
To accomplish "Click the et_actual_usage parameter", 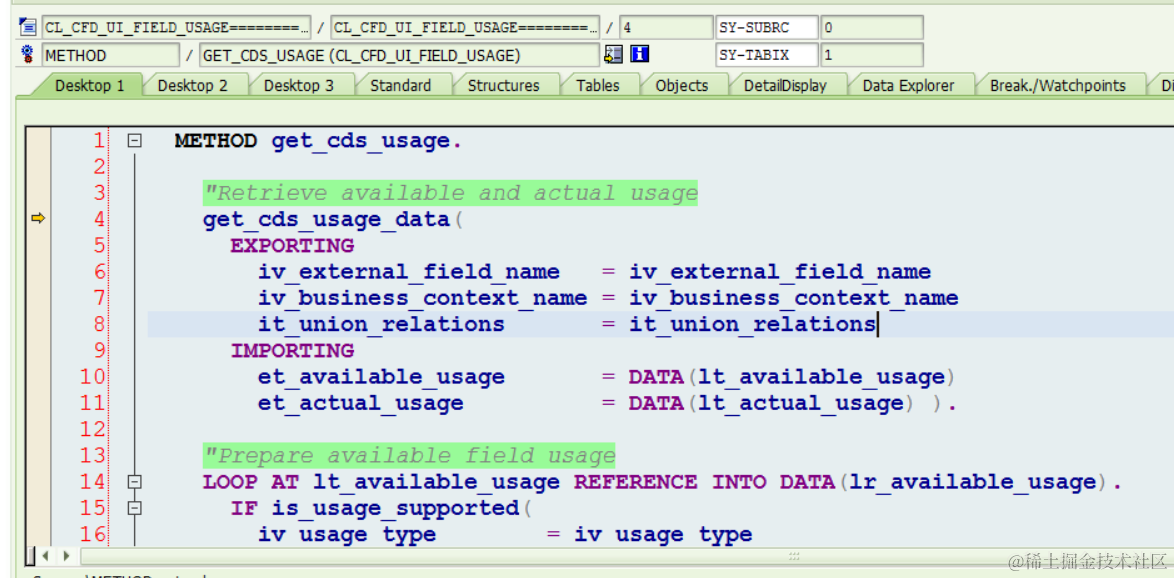I will pyautogui.click(x=361, y=403).
